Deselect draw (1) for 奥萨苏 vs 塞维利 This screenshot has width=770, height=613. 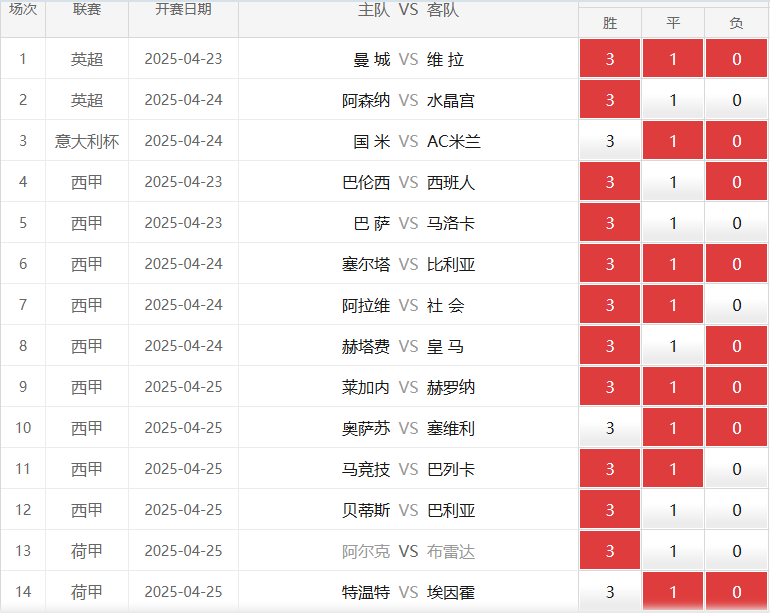(x=673, y=428)
